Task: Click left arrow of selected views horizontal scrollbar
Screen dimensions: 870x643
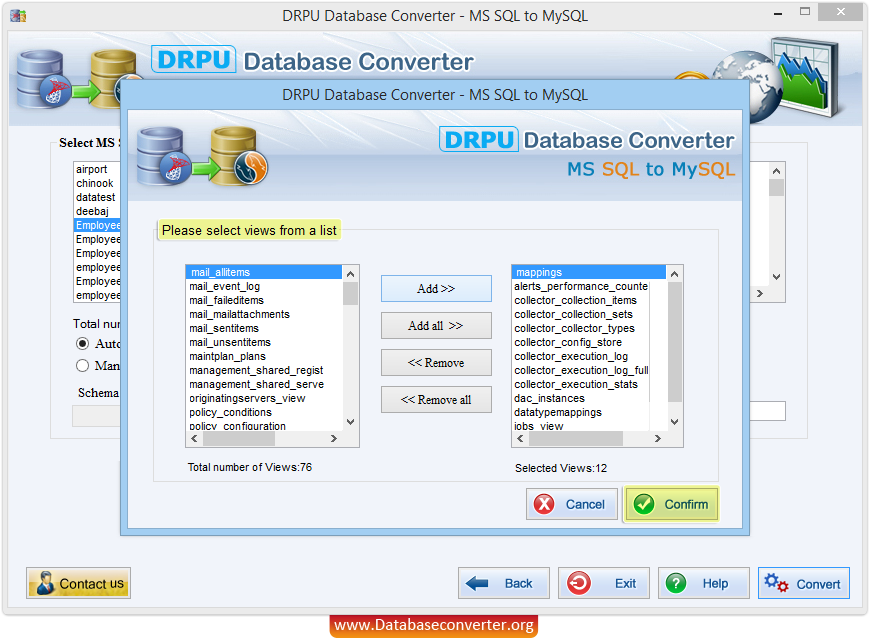Action: [520, 438]
